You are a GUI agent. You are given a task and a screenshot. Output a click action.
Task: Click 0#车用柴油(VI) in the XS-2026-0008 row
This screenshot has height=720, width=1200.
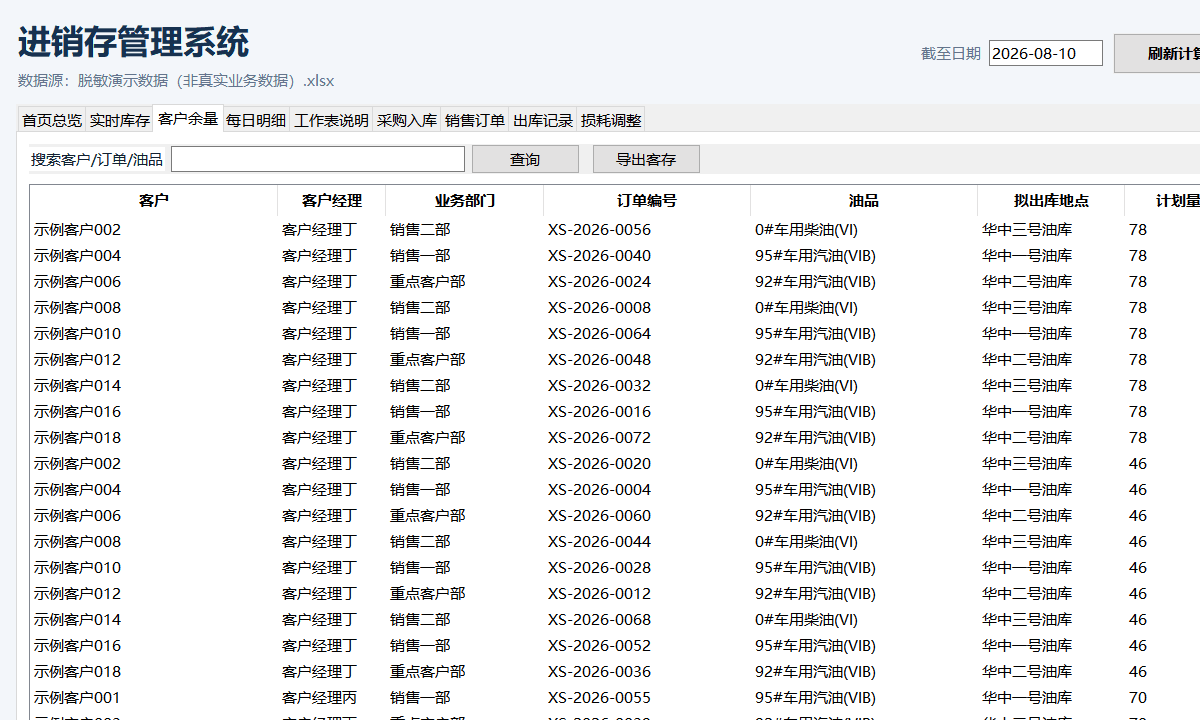point(806,307)
